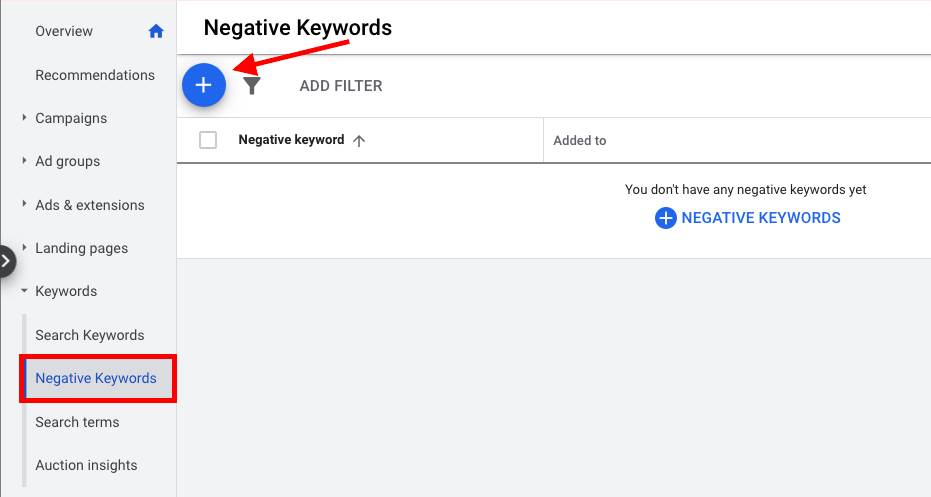Open Auction insights
Screen dimensions: 931x497
86,465
